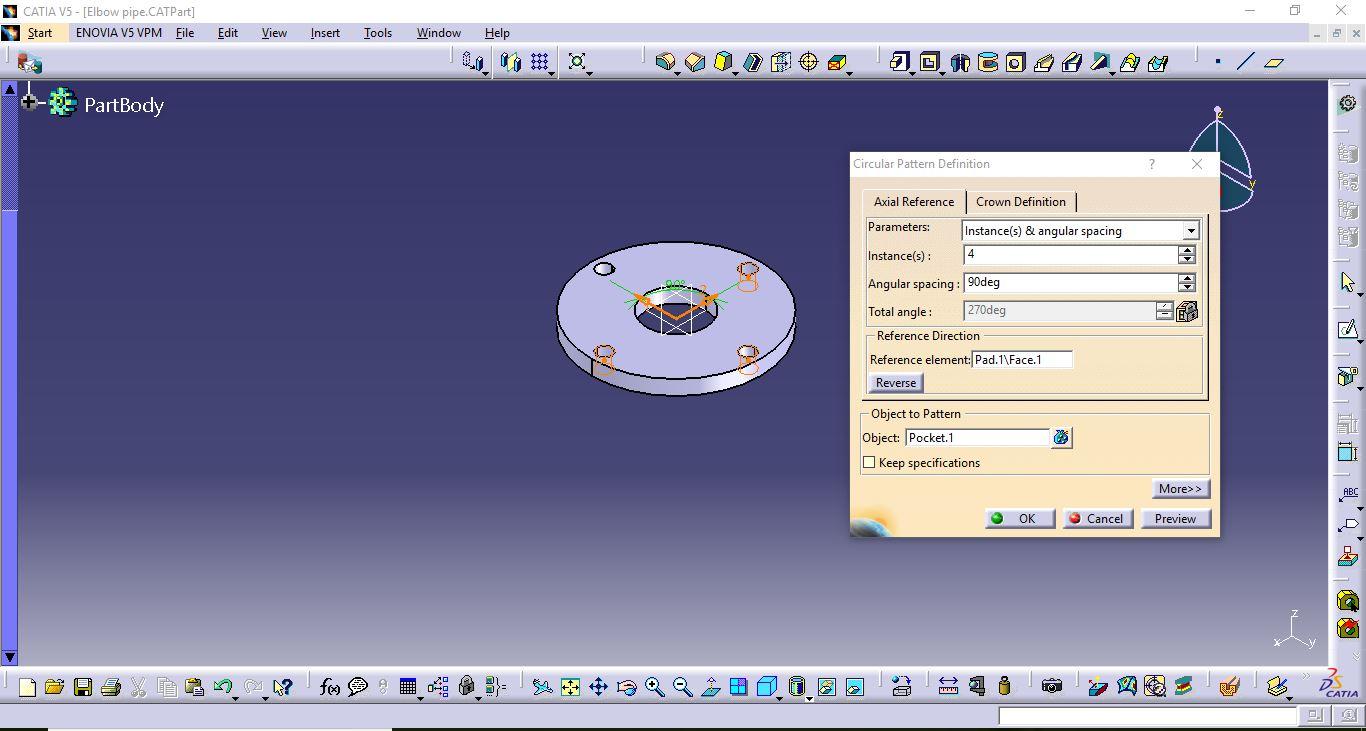Increase the Instance(s) count with up arrow
Image resolution: width=1366 pixels, height=731 pixels.
(x=1186, y=250)
